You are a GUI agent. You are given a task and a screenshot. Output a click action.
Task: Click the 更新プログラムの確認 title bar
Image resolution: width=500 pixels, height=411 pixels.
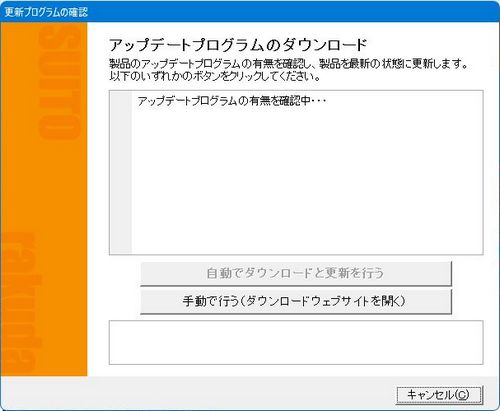(x=46, y=12)
